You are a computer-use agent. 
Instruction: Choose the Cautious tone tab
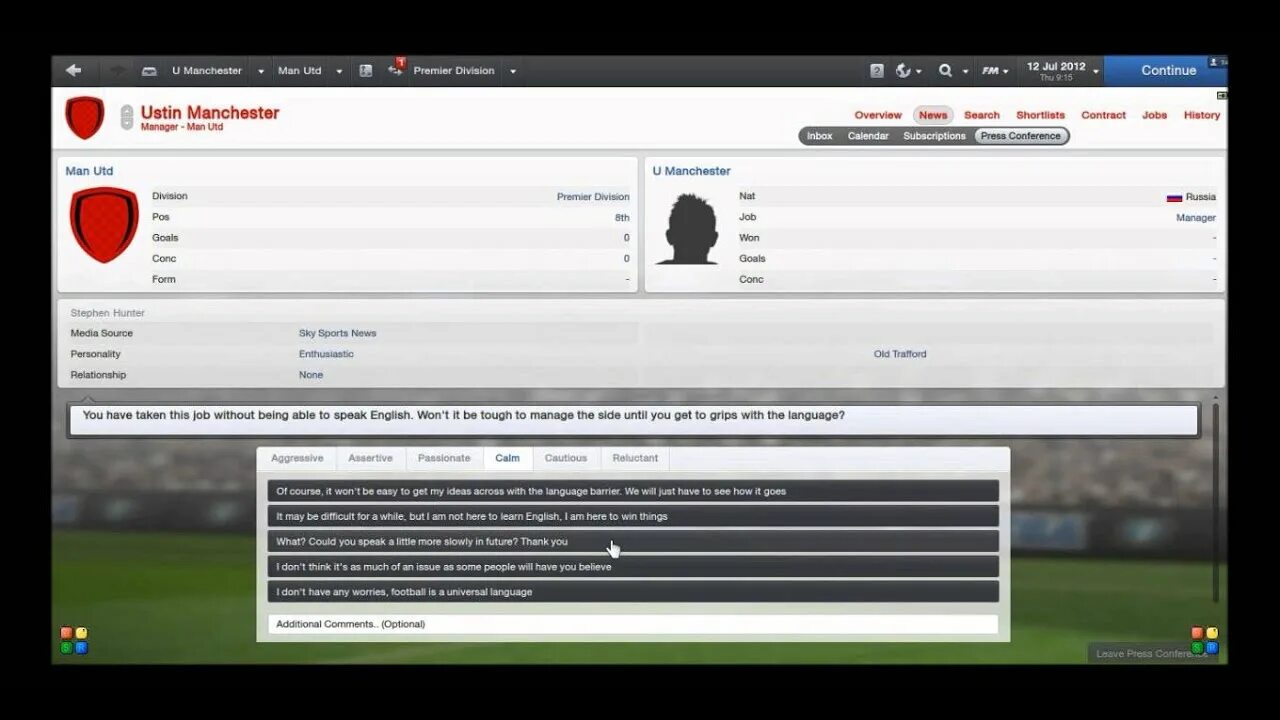pyautogui.click(x=566, y=458)
